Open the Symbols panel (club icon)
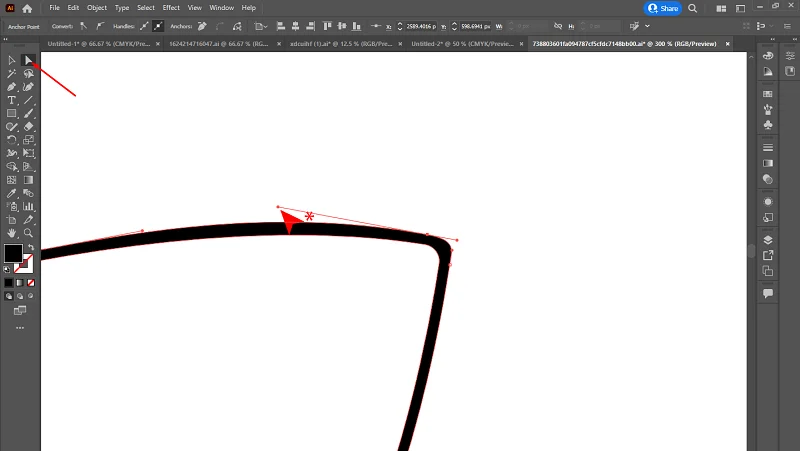The width and height of the screenshot is (800, 451). (x=768, y=125)
